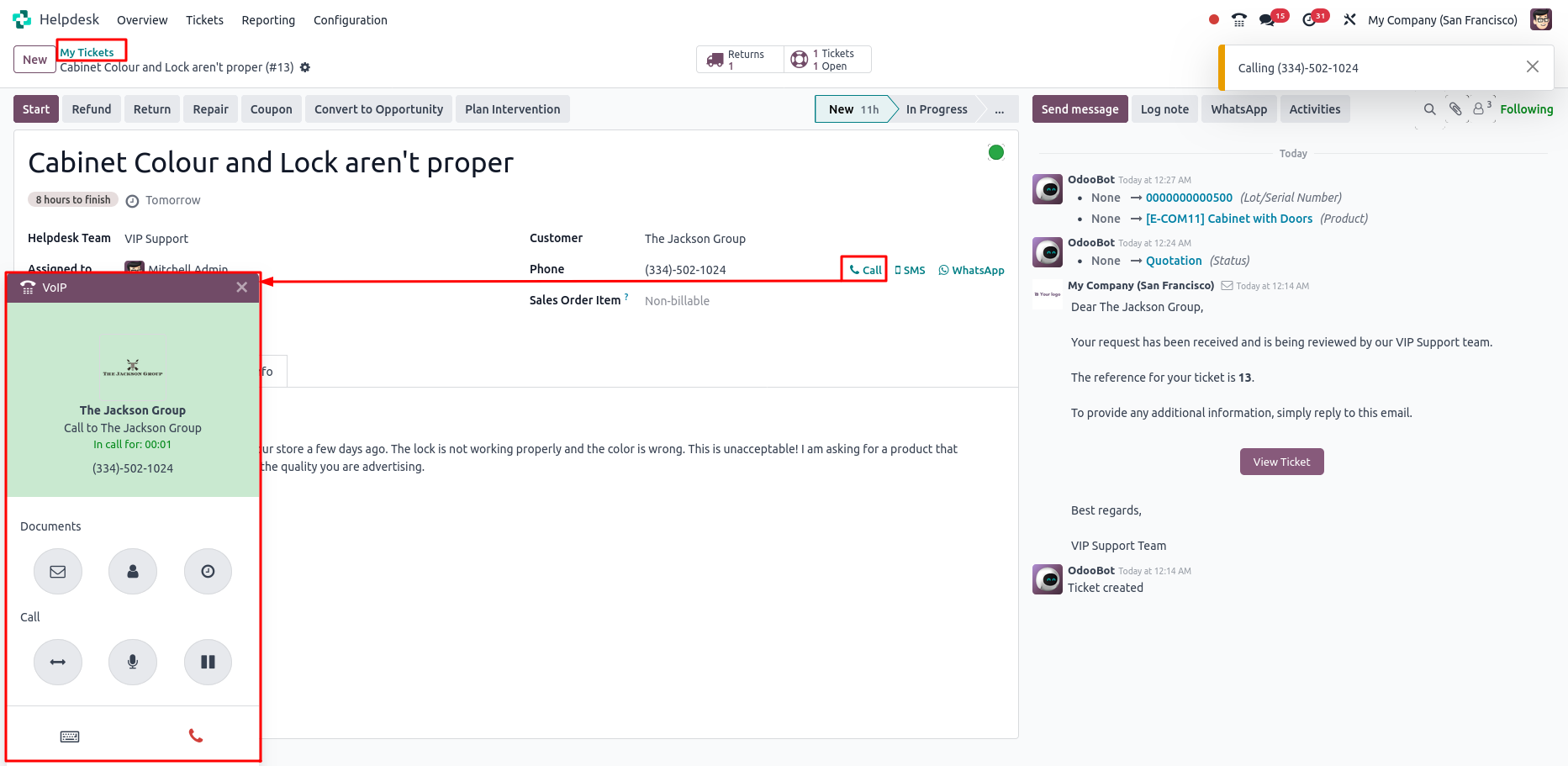Transfer the call using arrows icon
The image size is (1568, 766).
click(x=58, y=662)
